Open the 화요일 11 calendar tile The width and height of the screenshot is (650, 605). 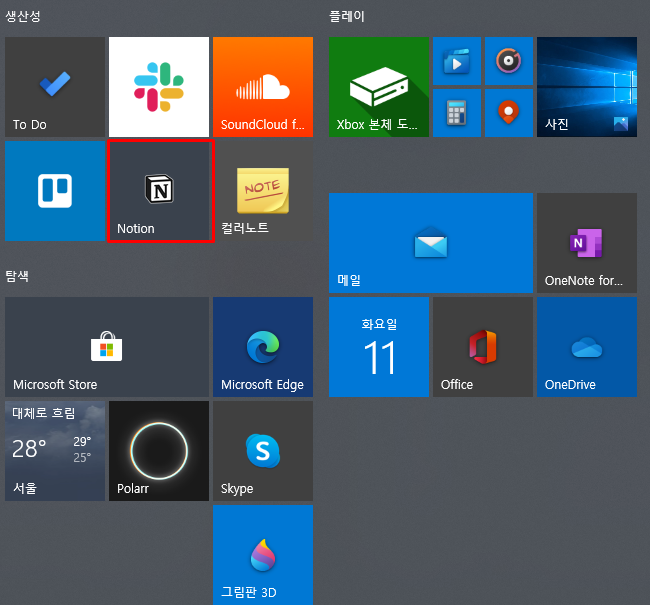[x=379, y=347]
